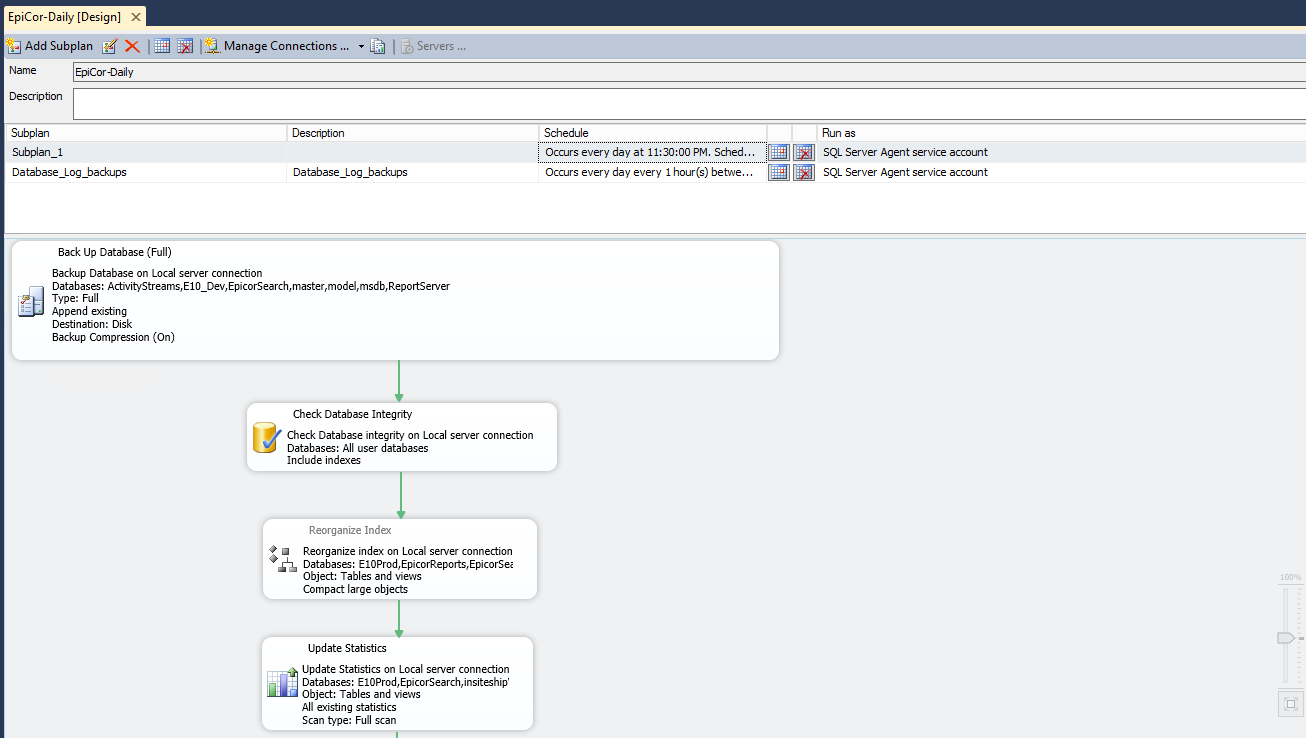Image resolution: width=1306 pixels, height=738 pixels.
Task: Click the Run as column header
Action: (x=1061, y=133)
